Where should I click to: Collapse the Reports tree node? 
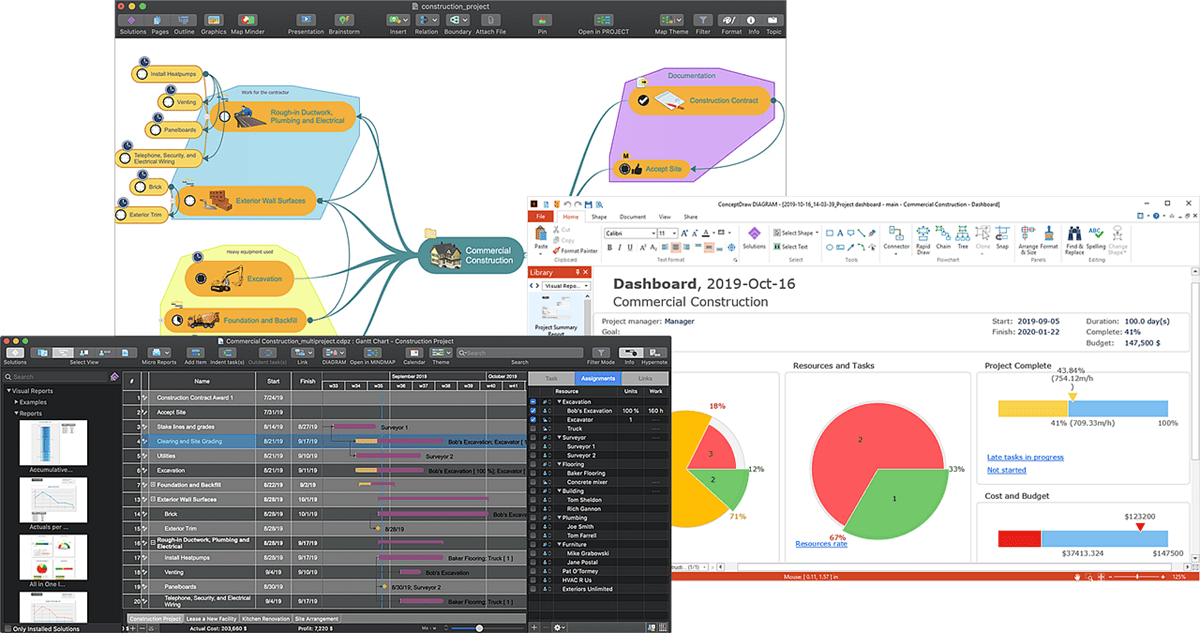[x=17, y=413]
